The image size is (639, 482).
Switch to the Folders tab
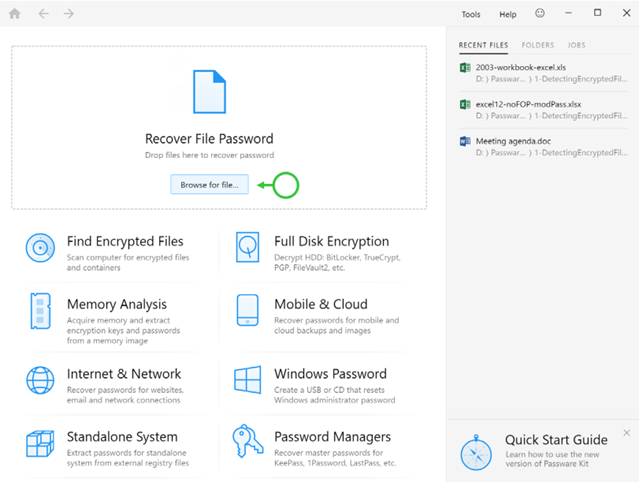(x=537, y=45)
